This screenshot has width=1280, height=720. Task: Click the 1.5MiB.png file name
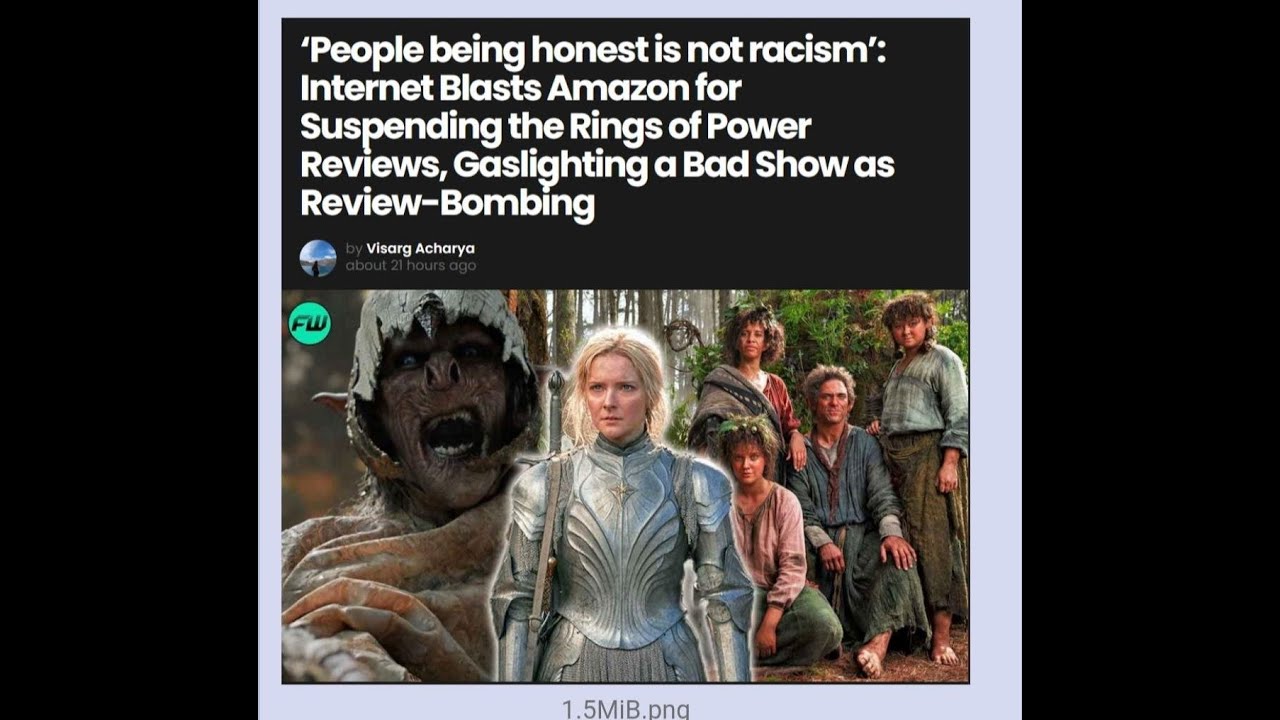click(626, 709)
